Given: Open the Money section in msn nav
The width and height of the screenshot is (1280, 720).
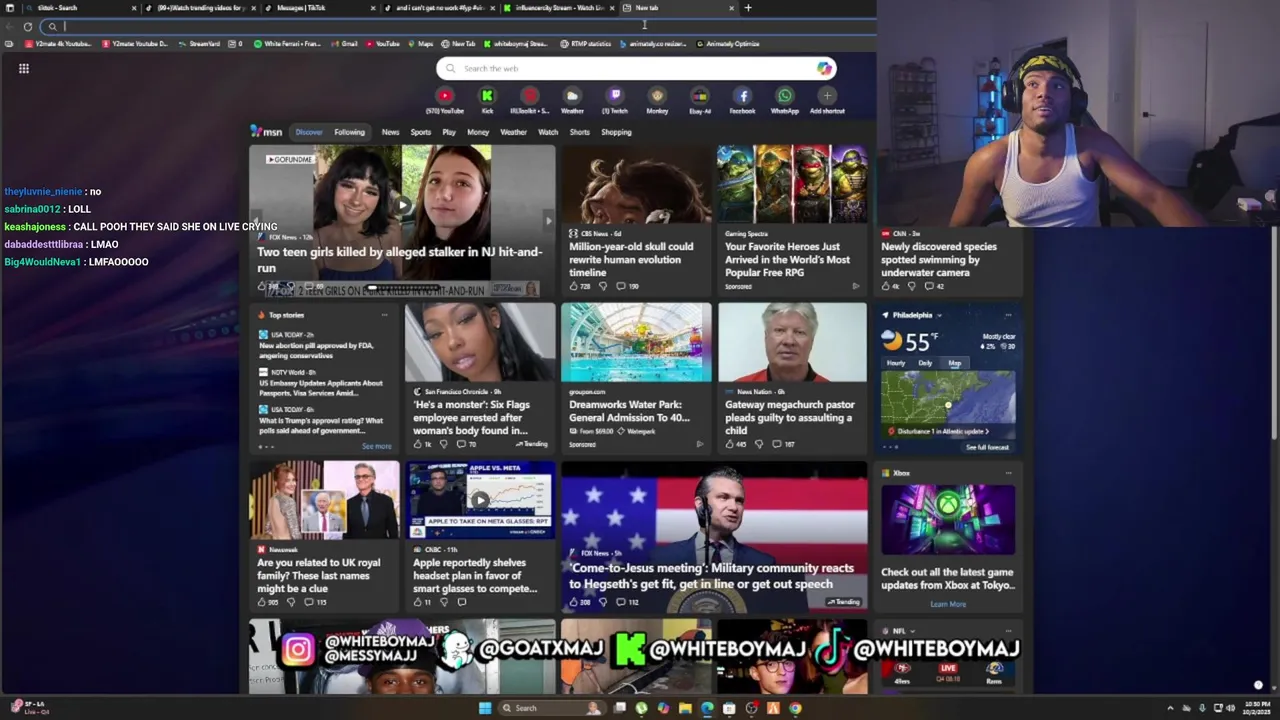Looking at the screenshot, I should (478, 132).
